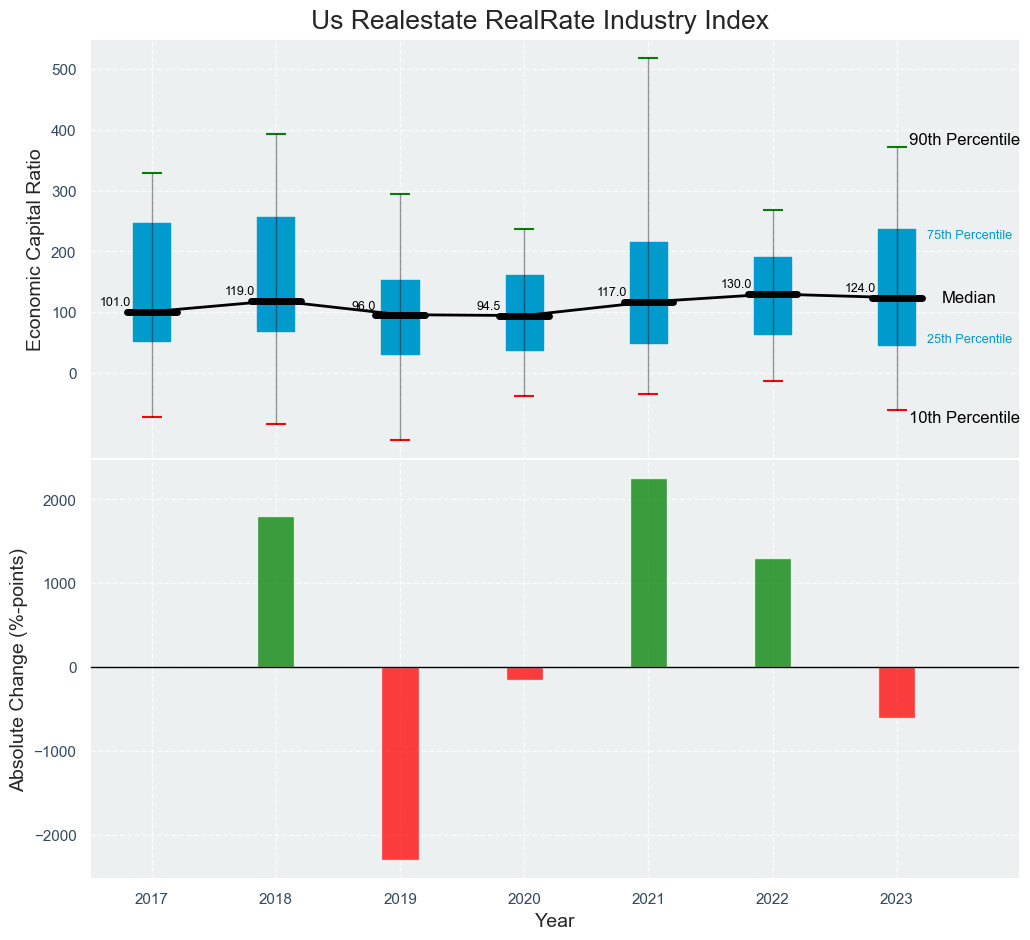Screen dimensions: 1030x940
Task: Click the blue 2020 interquartile box
Action: tap(524, 313)
